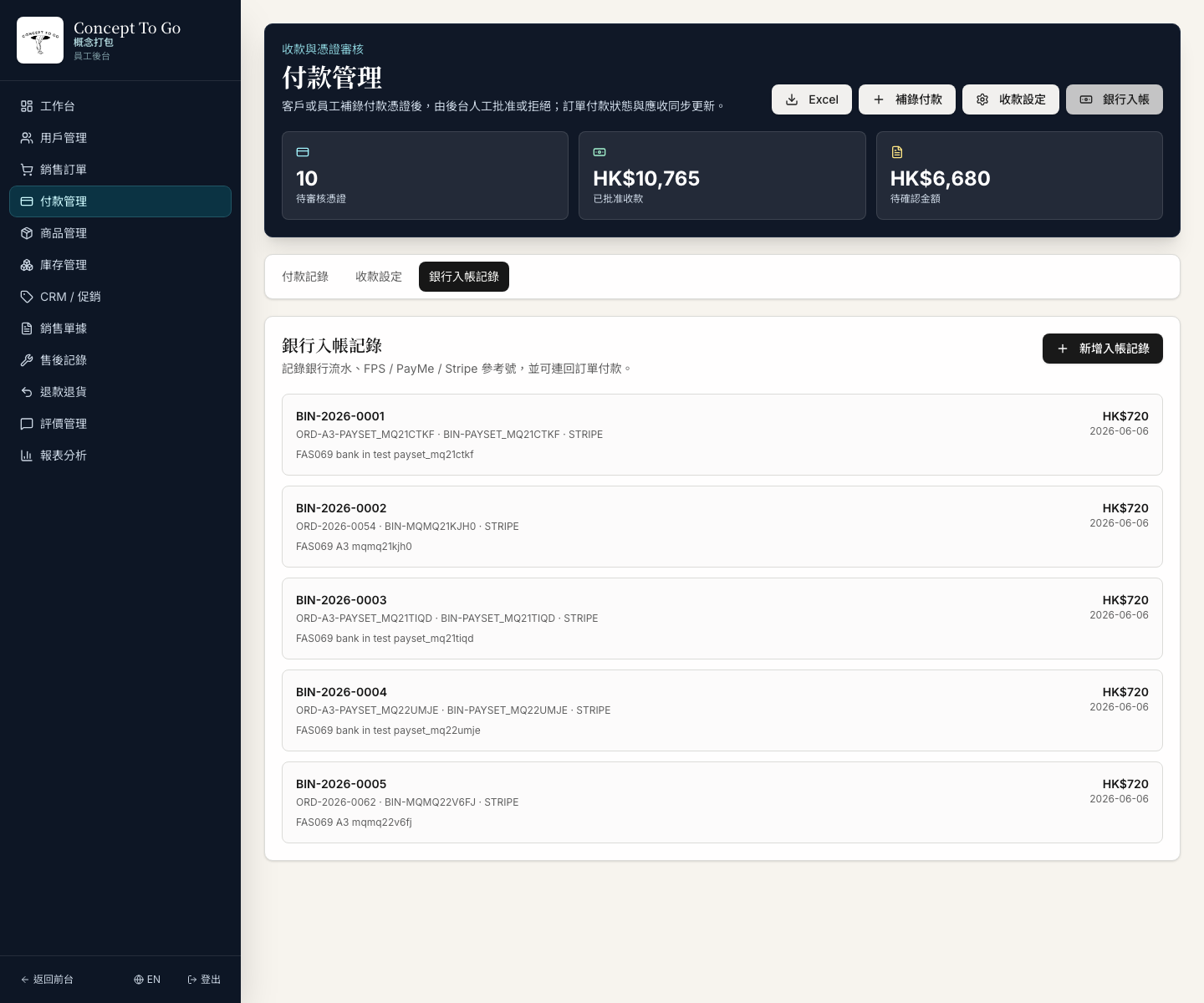Export with the Excel button
The width and height of the screenshot is (1204, 1003).
(x=812, y=99)
